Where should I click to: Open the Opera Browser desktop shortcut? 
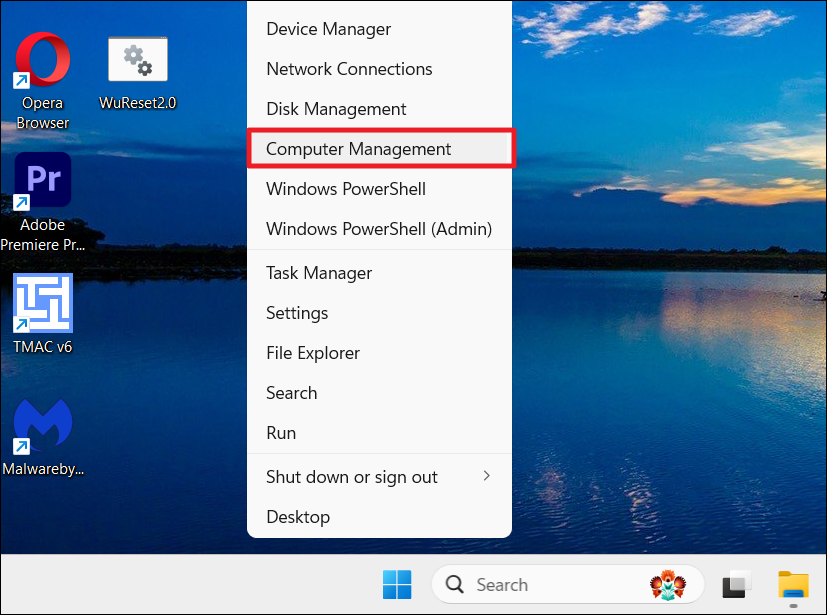[x=42, y=62]
